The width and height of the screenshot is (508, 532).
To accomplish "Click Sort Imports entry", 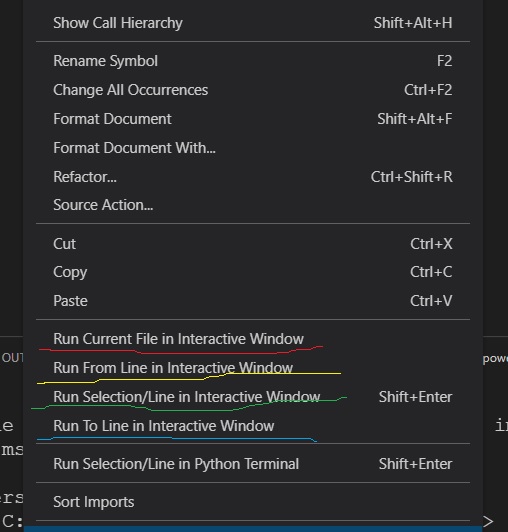I will [253, 502].
